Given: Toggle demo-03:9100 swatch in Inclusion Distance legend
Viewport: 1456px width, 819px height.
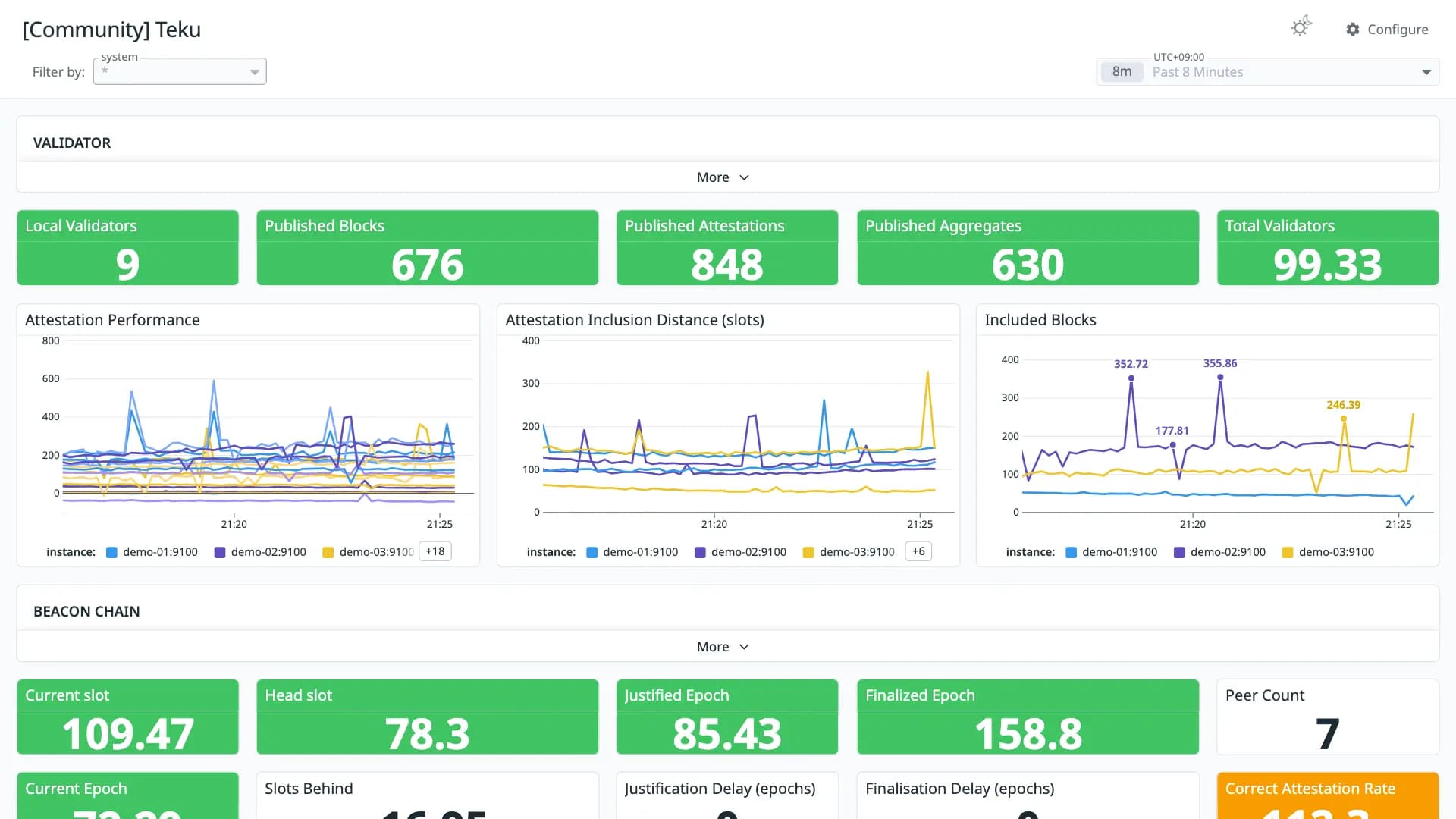Looking at the screenshot, I should point(808,553).
